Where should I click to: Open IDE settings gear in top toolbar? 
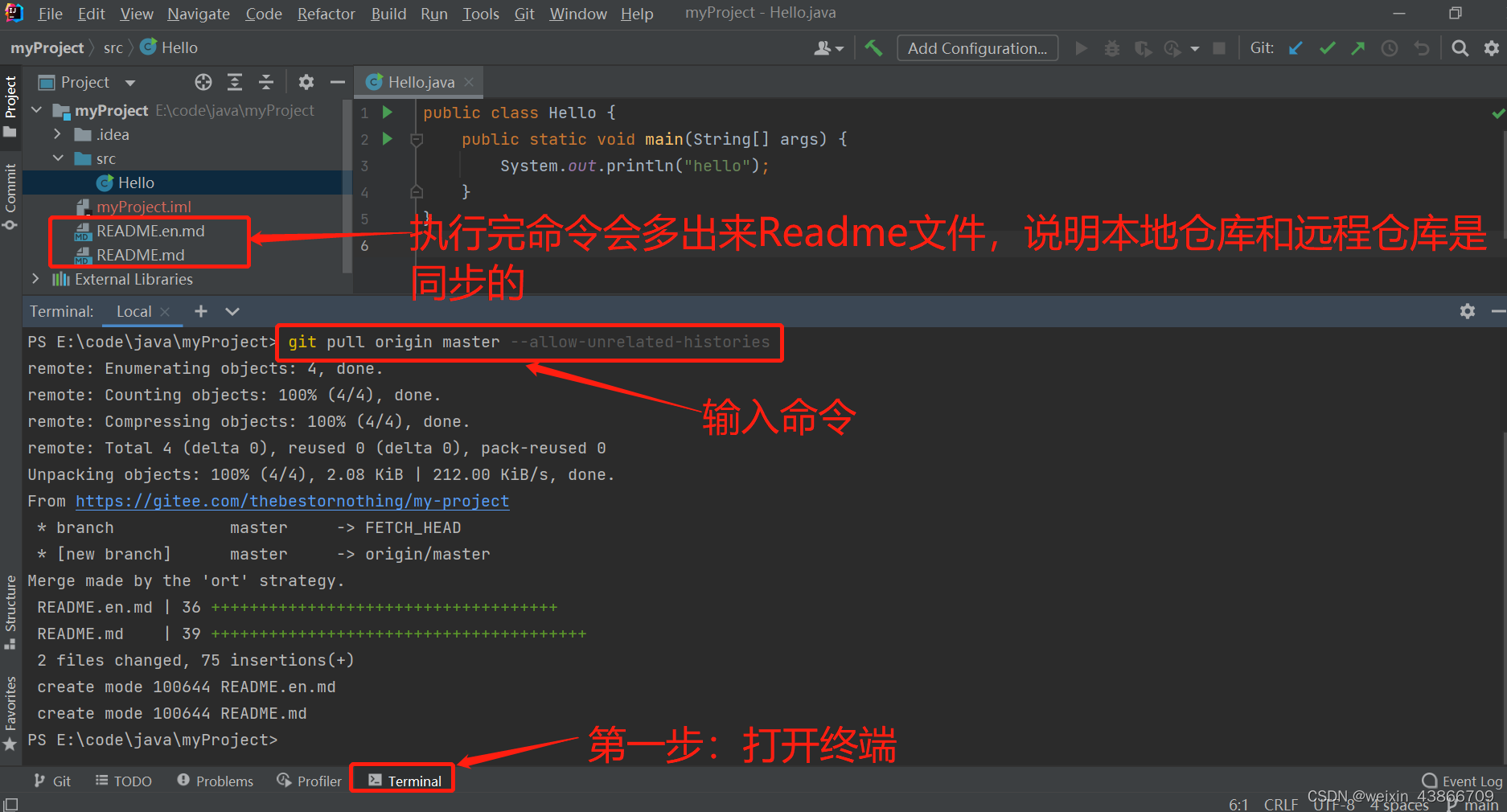point(1491,48)
